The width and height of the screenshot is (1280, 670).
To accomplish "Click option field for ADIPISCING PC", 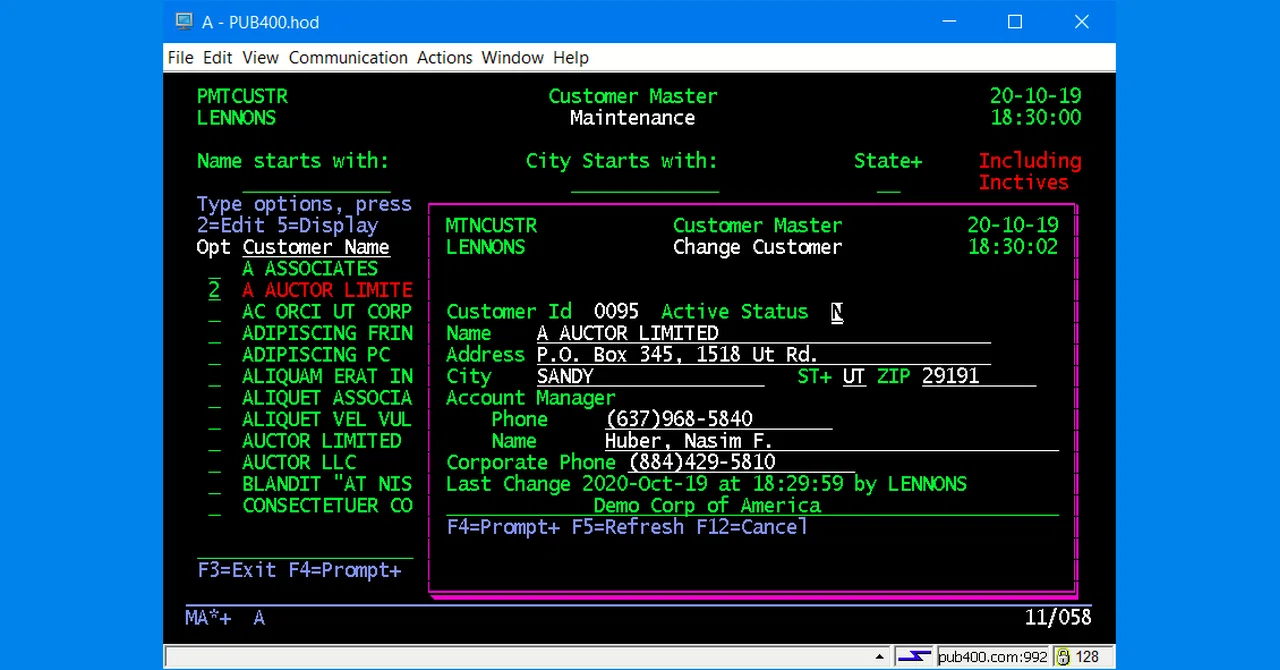I will [x=214, y=355].
